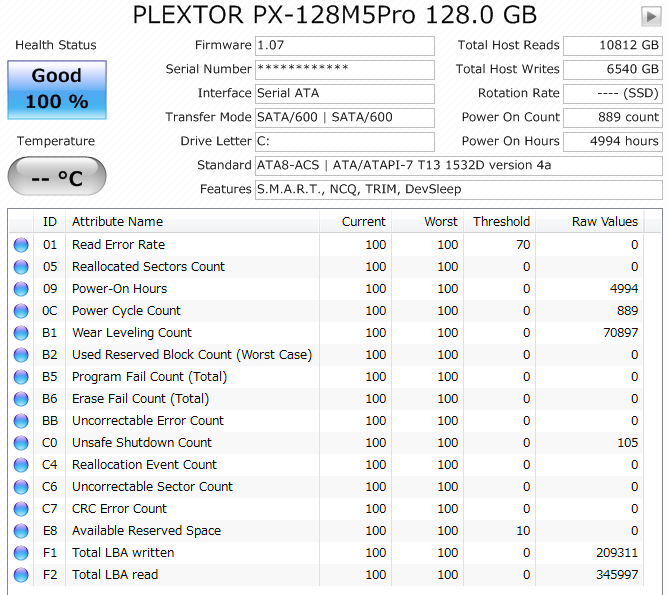Click the Worst column header
This screenshot has width=669, height=595.
(x=427, y=222)
